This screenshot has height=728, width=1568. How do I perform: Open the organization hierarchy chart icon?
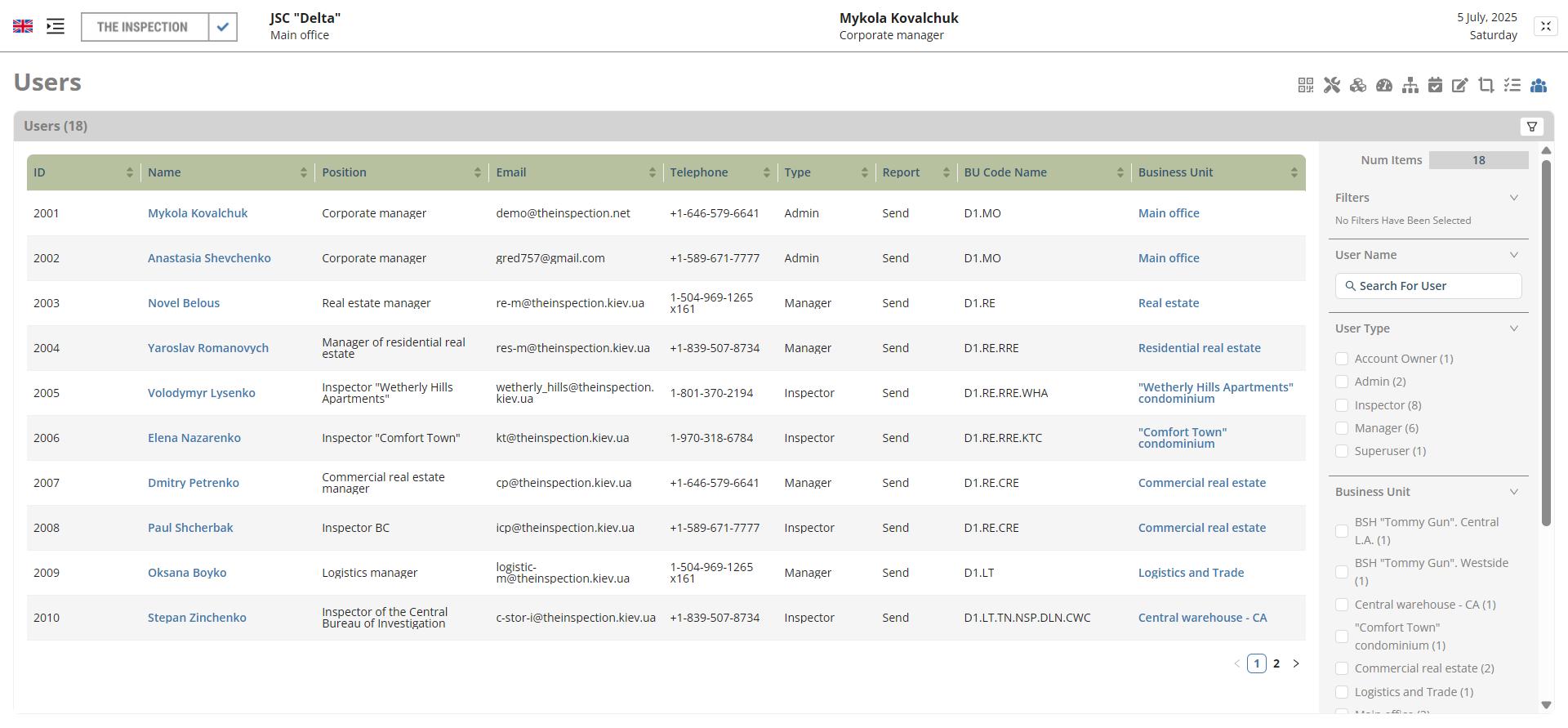click(1410, 85)
